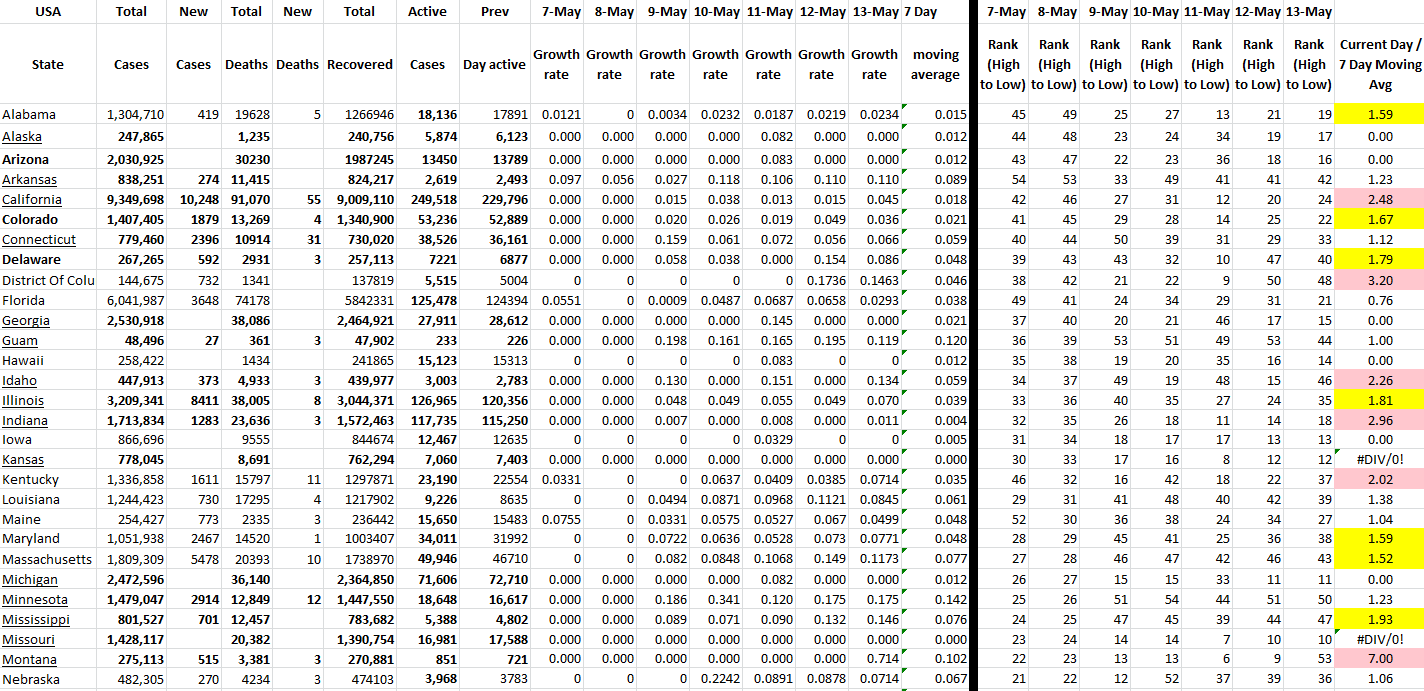
Task: Select the 'moving average' header cell
Action: click(935, 65)
